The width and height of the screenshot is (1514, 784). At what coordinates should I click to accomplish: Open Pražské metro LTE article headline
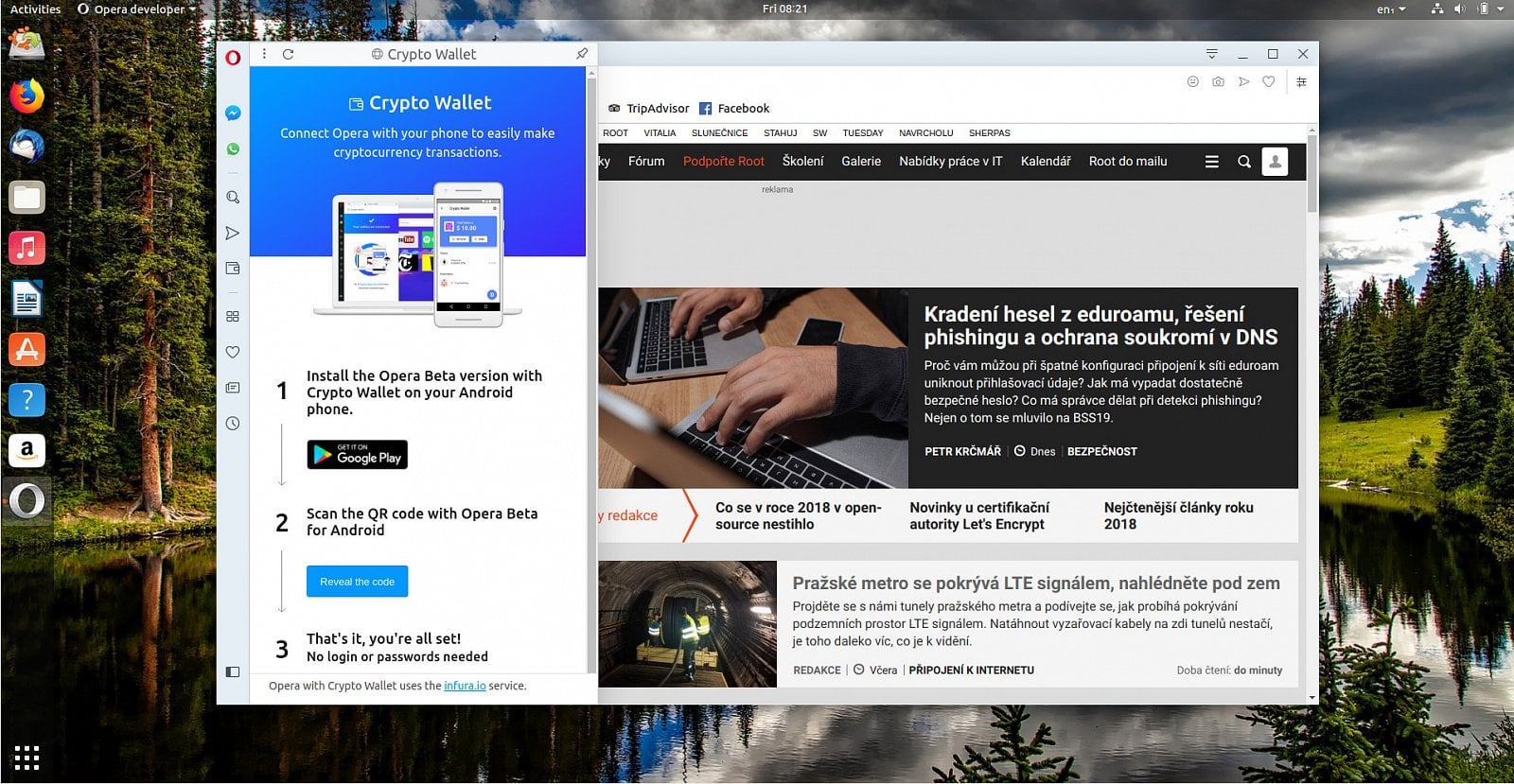click(1036, 584)
